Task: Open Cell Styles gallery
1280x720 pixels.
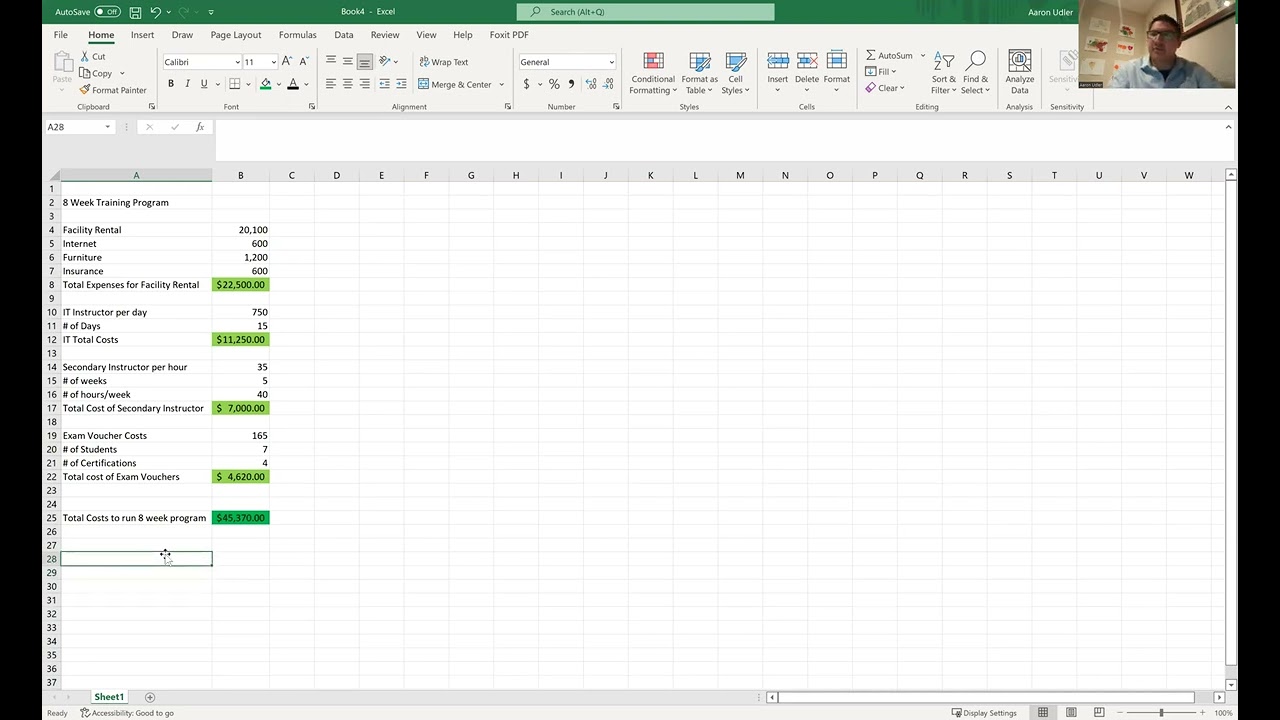Action: click(736, 73)
